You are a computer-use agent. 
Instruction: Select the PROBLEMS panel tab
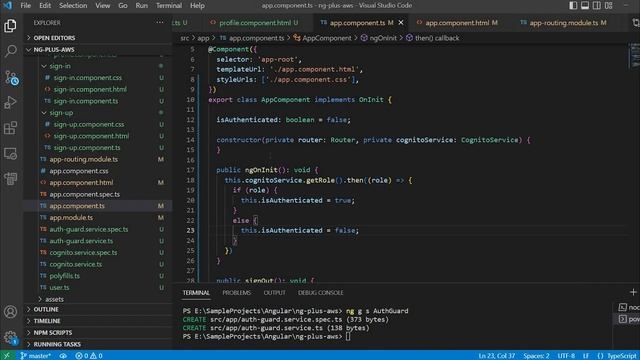coord(237,293)
